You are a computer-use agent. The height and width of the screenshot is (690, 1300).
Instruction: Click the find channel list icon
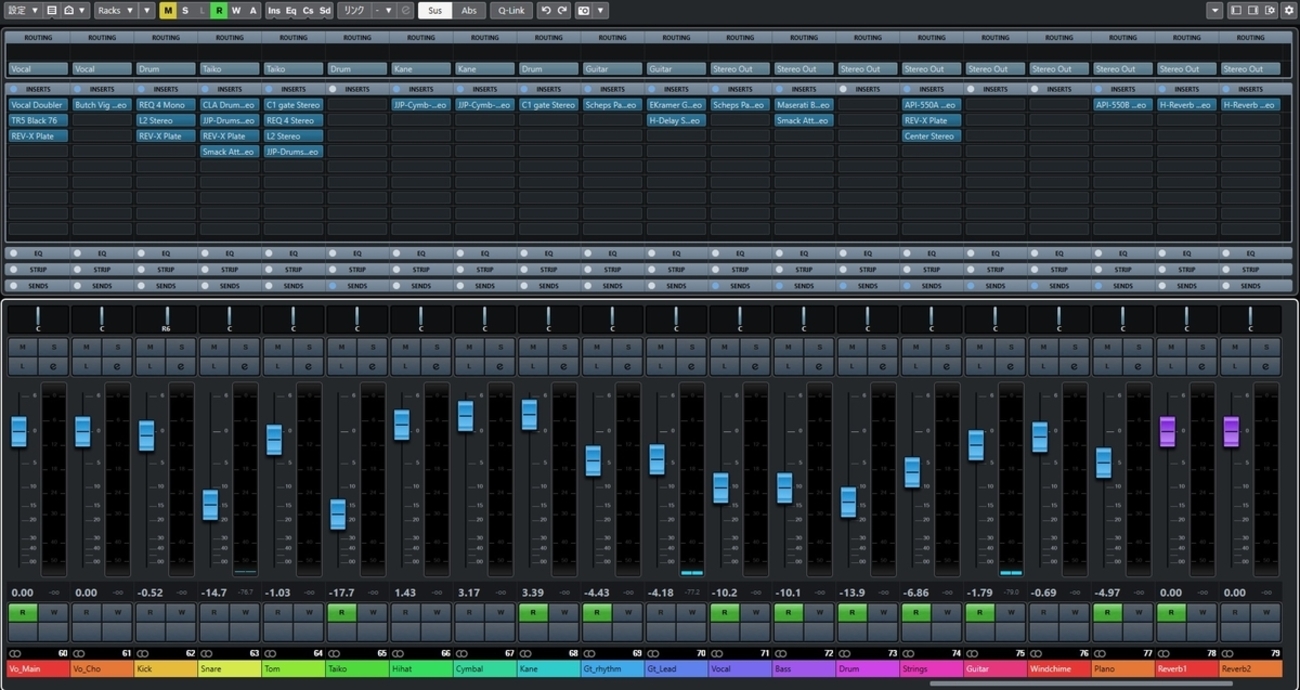pyautogui.click(x=52, y=11)
